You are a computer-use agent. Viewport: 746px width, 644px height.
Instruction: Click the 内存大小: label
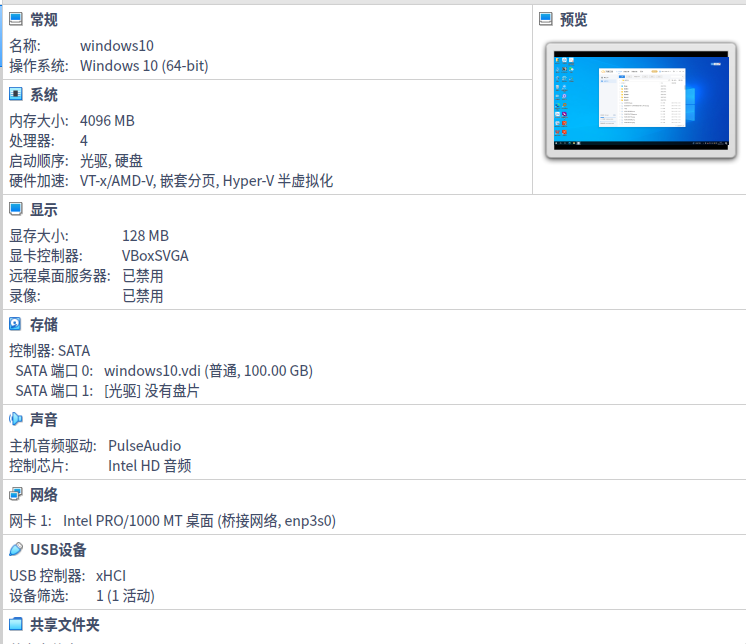click(39, 121)
